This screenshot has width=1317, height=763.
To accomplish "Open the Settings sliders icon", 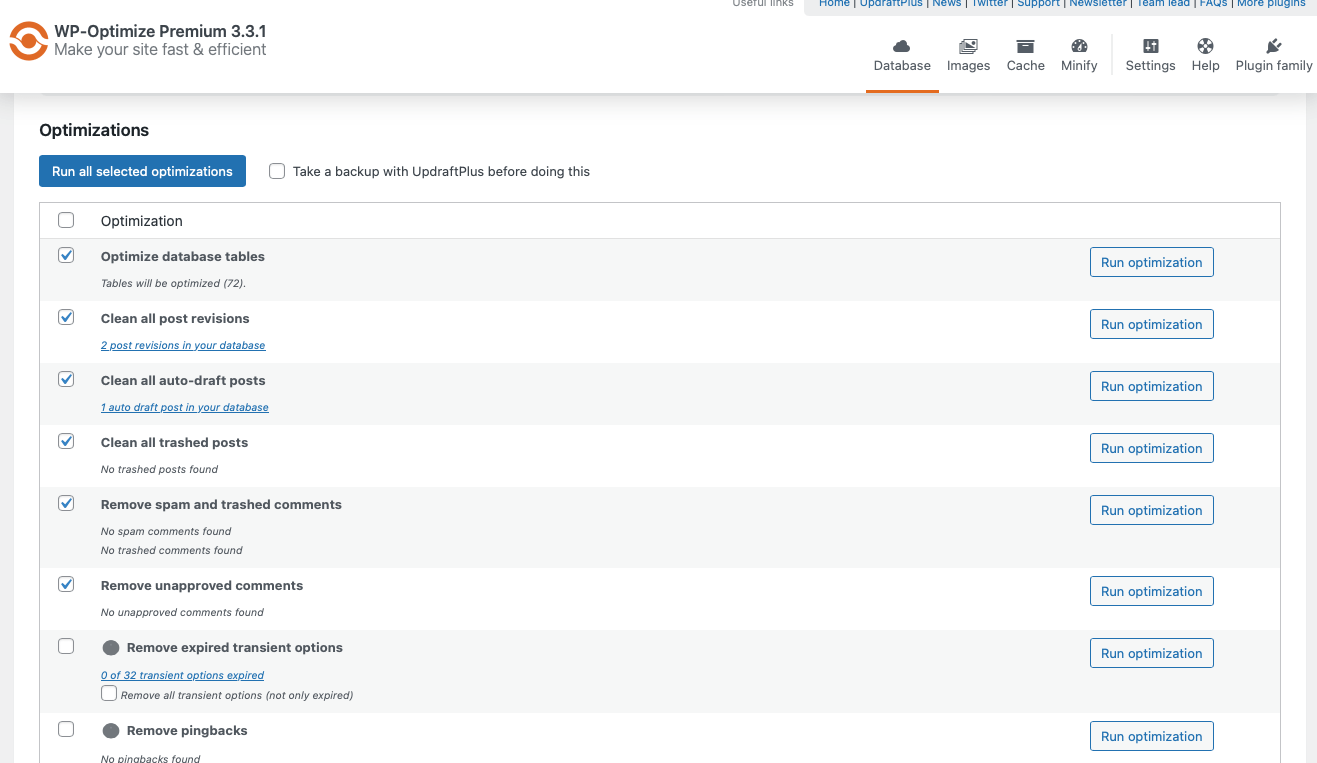I will [1150, 46].
